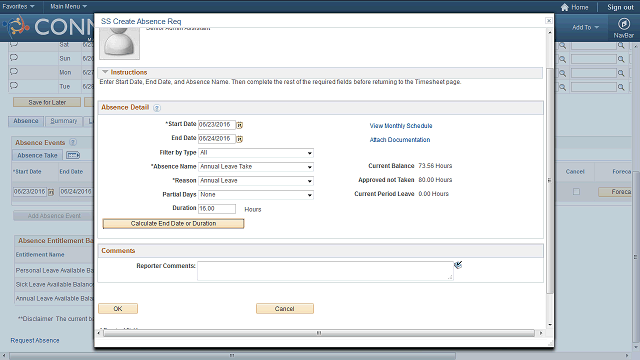
Task: Click first-column magnifier in fourth timesheet row
Action: click(x=562, y=87)
